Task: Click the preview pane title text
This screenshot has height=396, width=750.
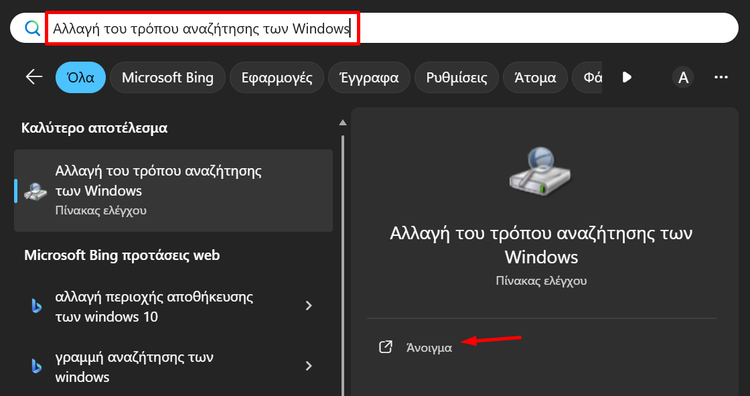Action: [541, 245]
